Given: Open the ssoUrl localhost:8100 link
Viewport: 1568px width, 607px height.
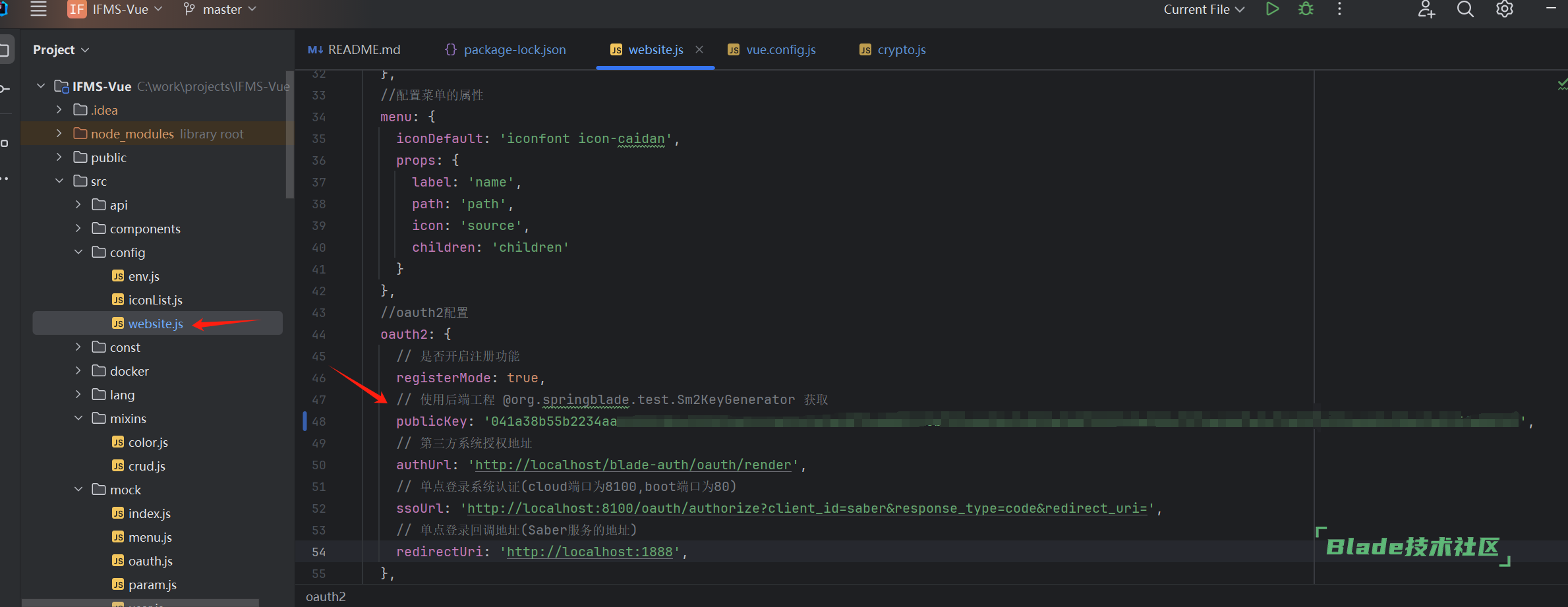Looking at the screenshot, I should pos(807,508).
